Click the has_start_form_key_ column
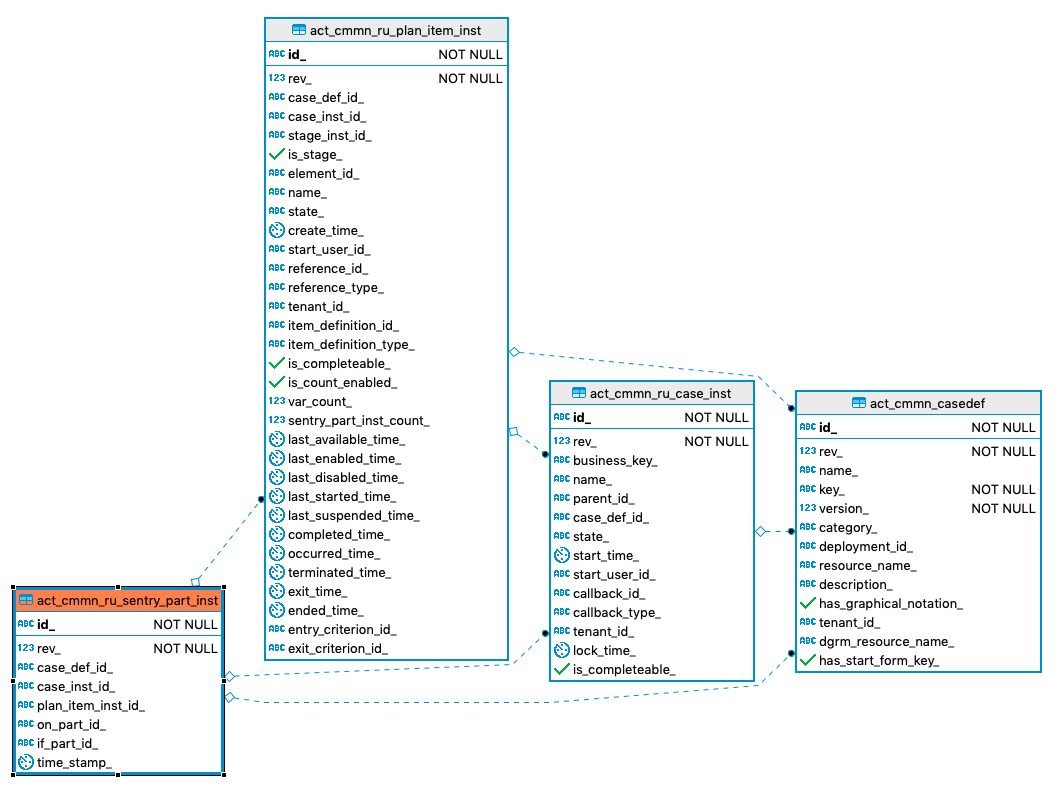This screenshot has width=1064, height=795. click(879, 661)
